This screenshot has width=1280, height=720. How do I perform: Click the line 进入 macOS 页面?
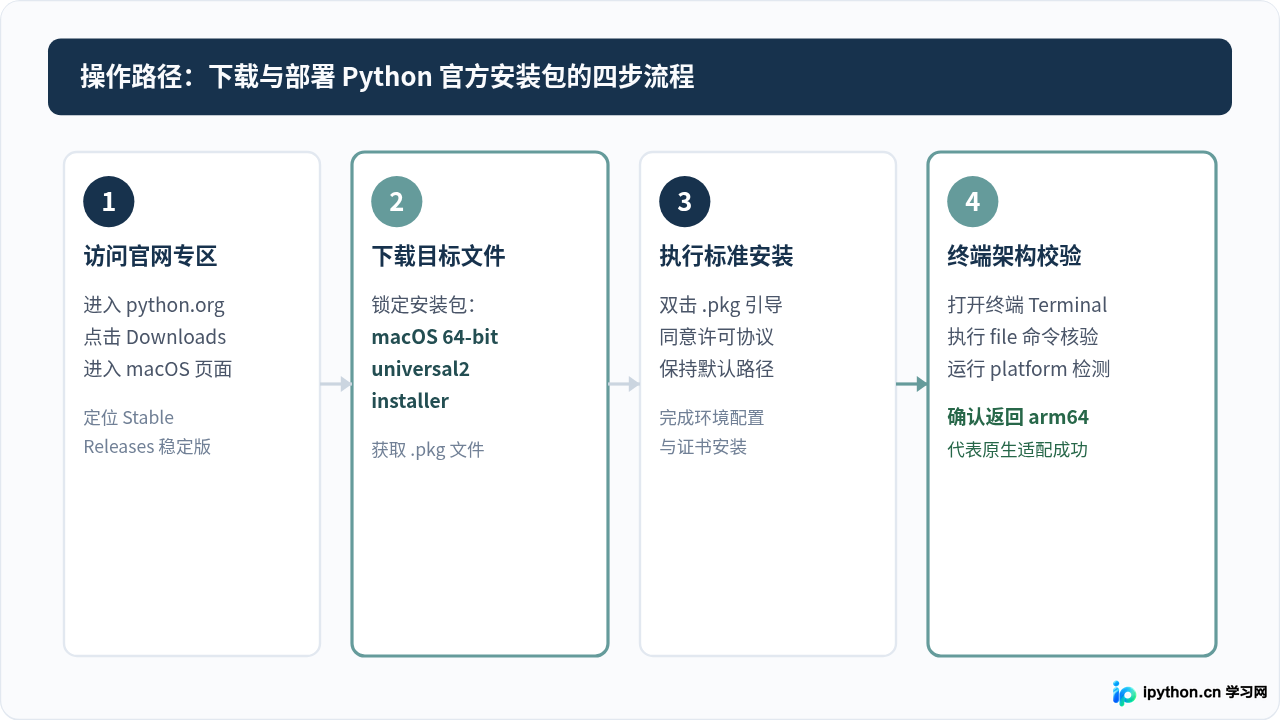158,369
